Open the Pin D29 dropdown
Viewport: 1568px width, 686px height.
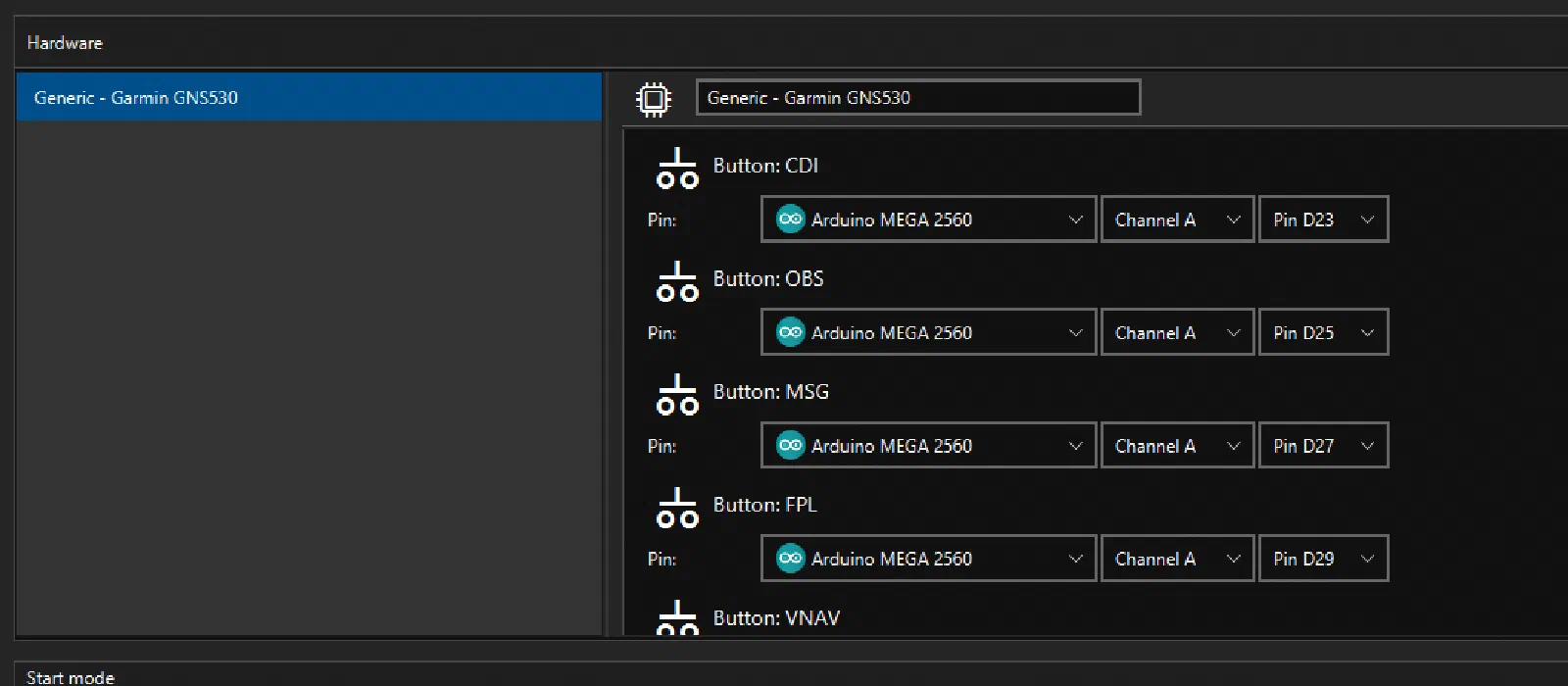1323,558
